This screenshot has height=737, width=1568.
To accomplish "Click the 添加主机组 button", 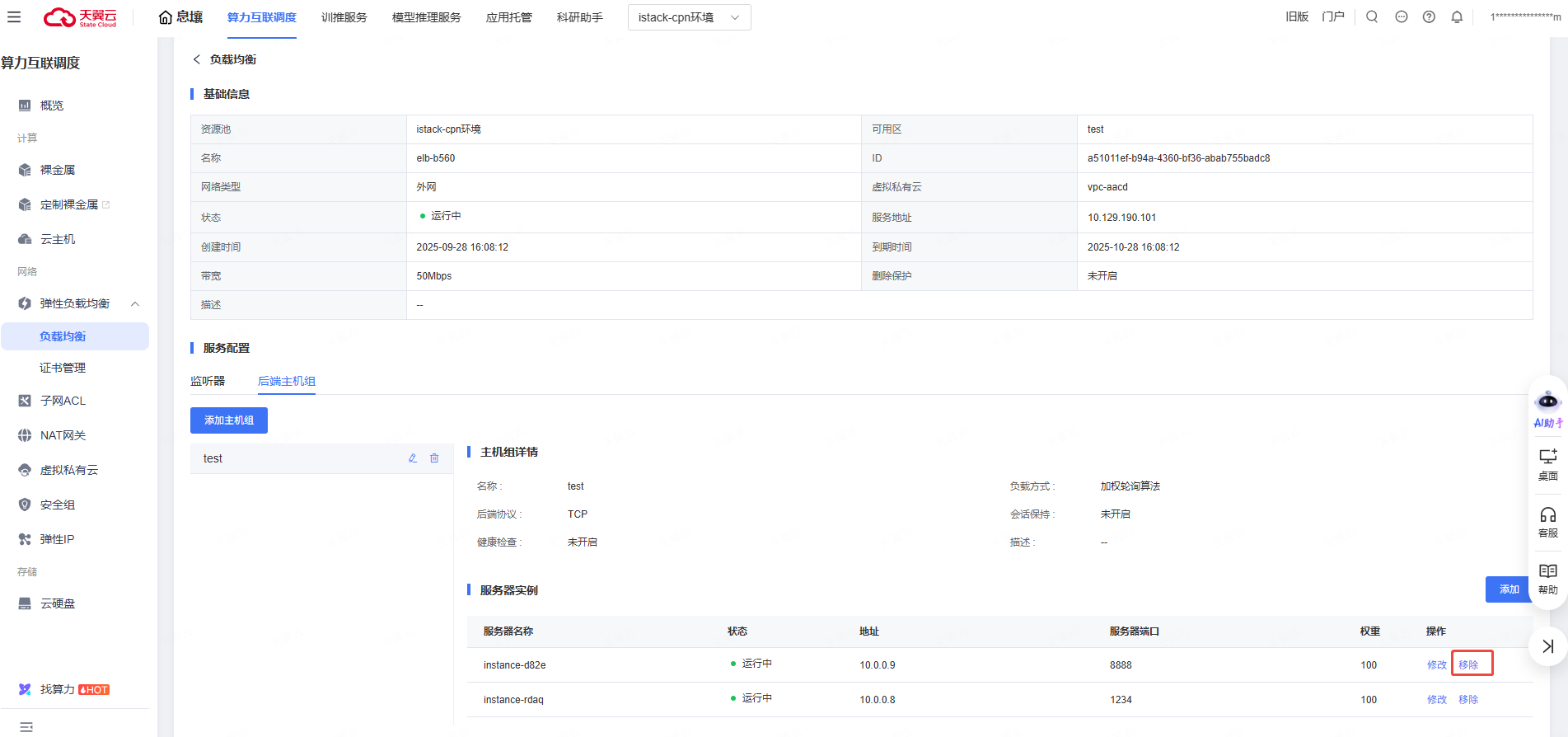I will click(229, 420).
